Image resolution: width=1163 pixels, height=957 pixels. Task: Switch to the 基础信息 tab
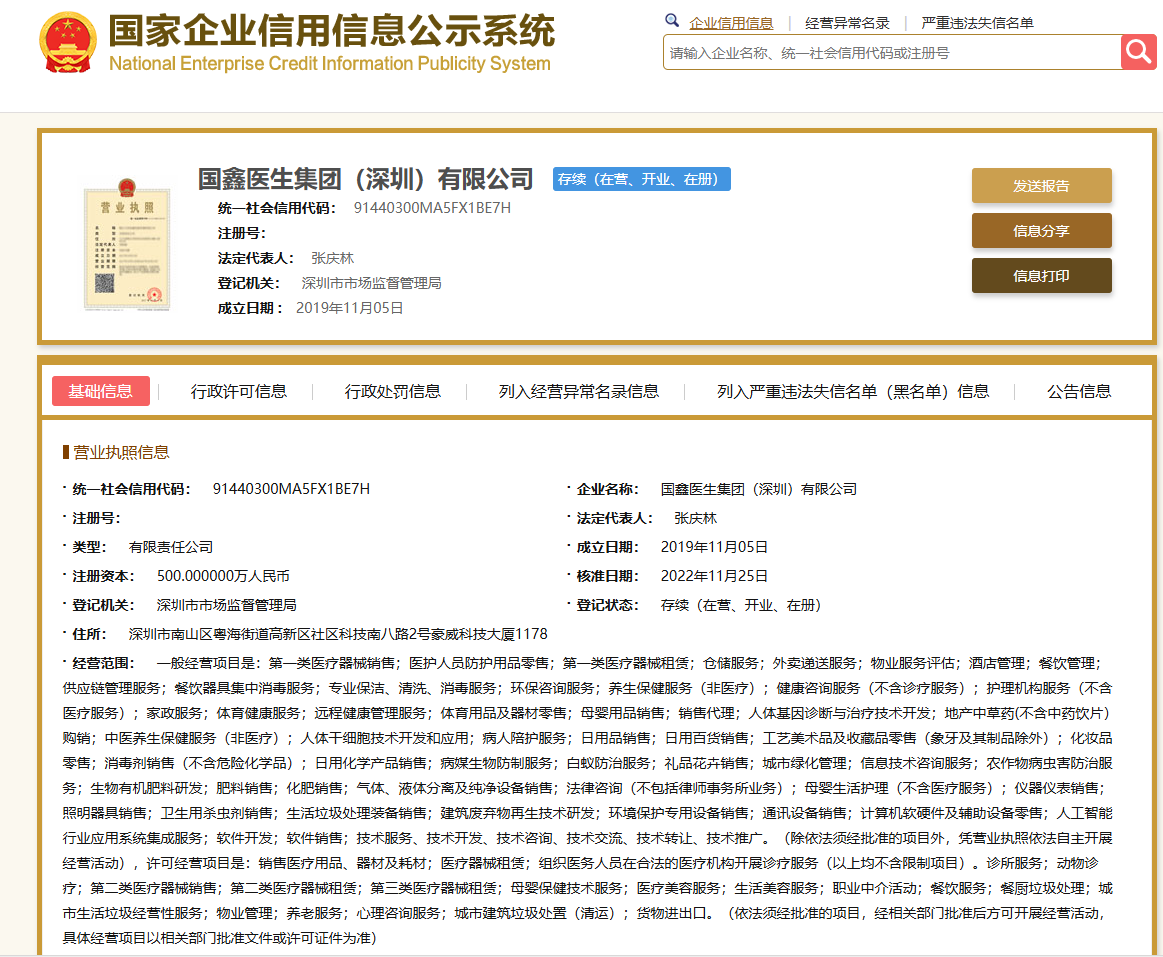point(101,391)
